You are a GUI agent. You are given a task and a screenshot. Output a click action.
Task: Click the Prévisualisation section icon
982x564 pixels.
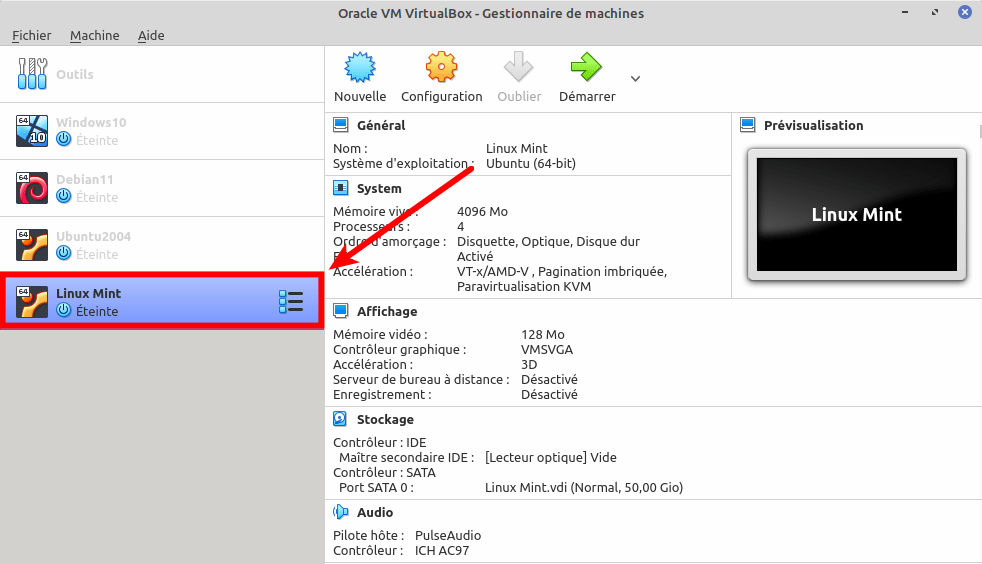click(x=748, y=125)
